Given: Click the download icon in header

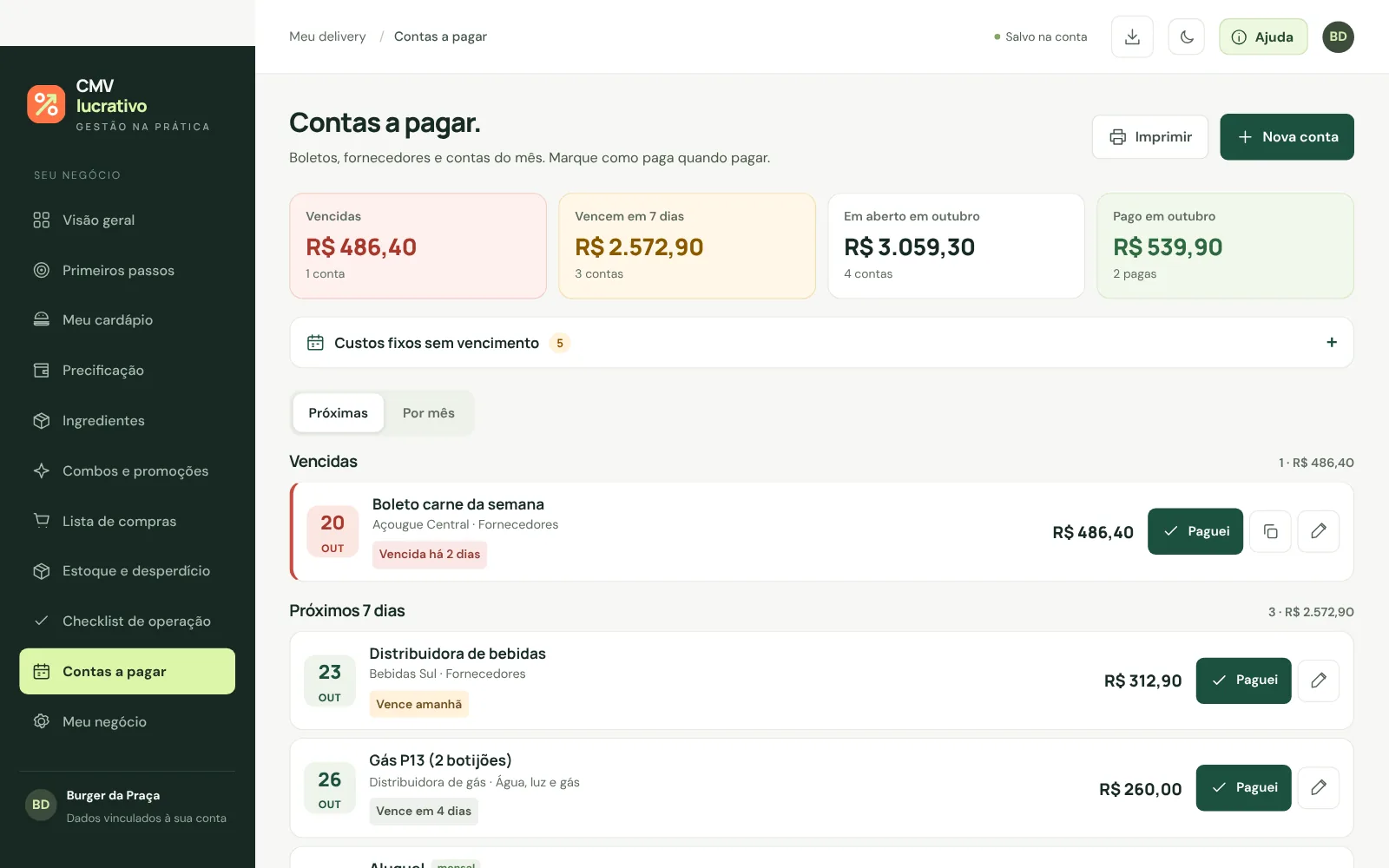Looking at the screenshot, I should coord(1132,36).
